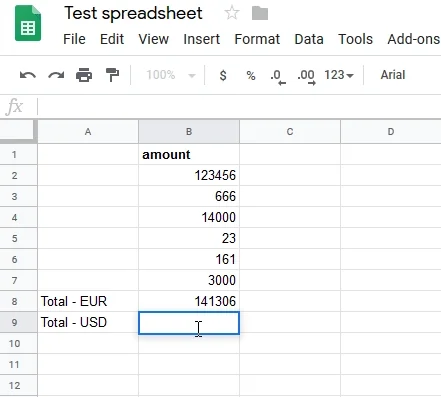The height and width of the screenshot is (397, 441).
Task: Click into the formula bar field
Action: [239, 107]
